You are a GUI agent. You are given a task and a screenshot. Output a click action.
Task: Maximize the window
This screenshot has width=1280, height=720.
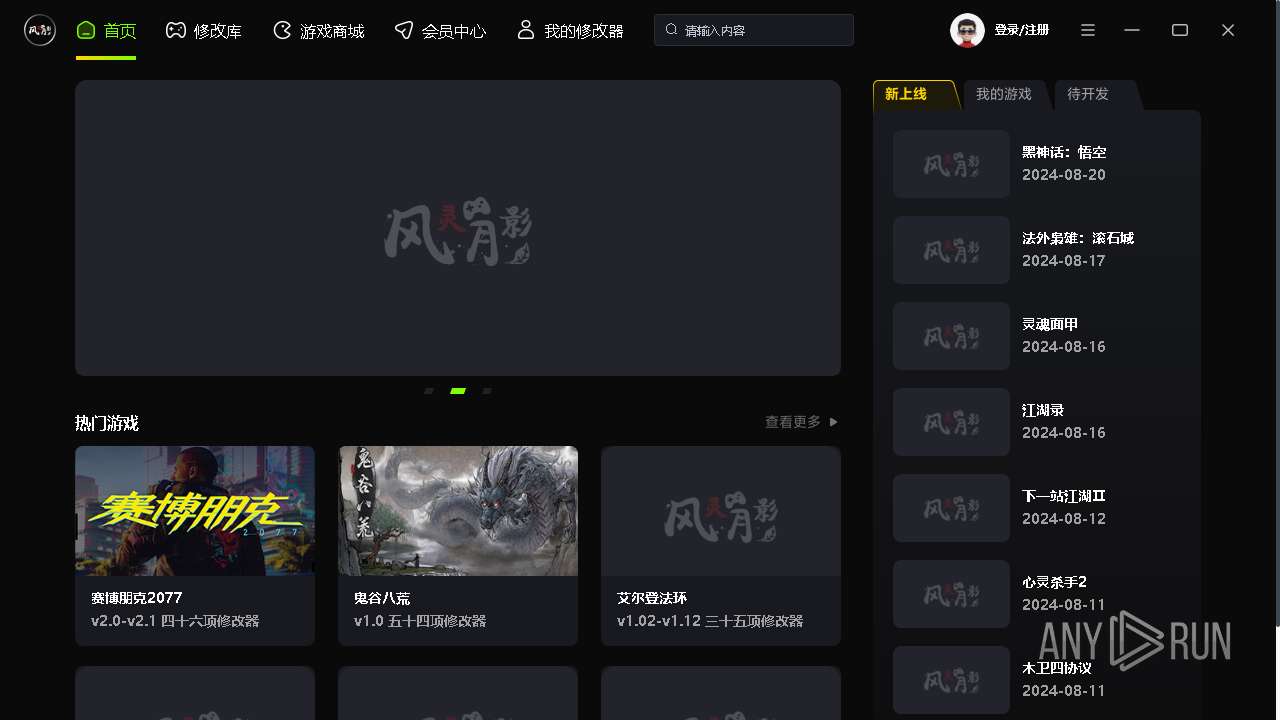(x=1180, y=30)
